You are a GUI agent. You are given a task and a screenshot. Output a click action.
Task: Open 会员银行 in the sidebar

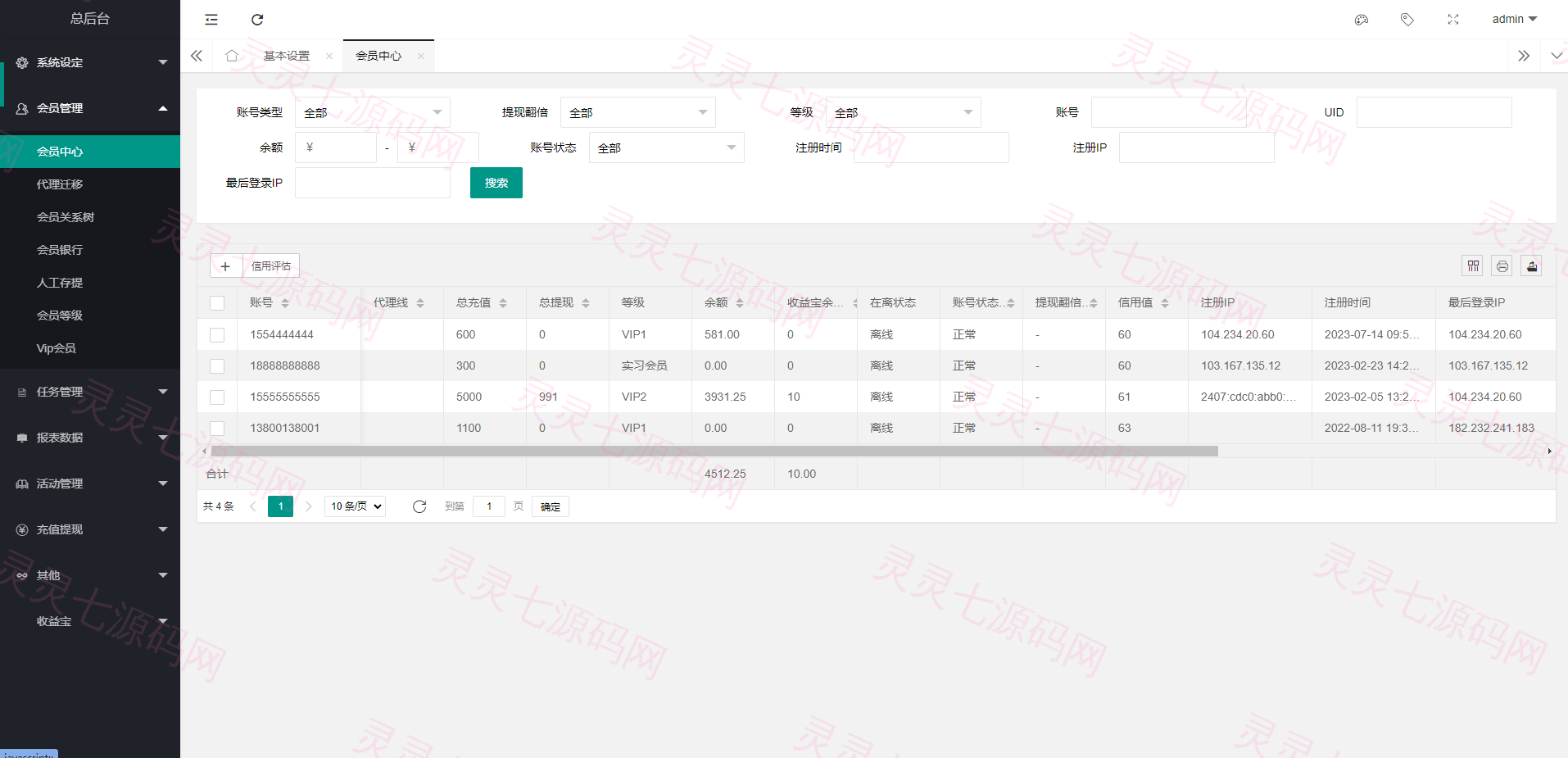click(90, 250)
